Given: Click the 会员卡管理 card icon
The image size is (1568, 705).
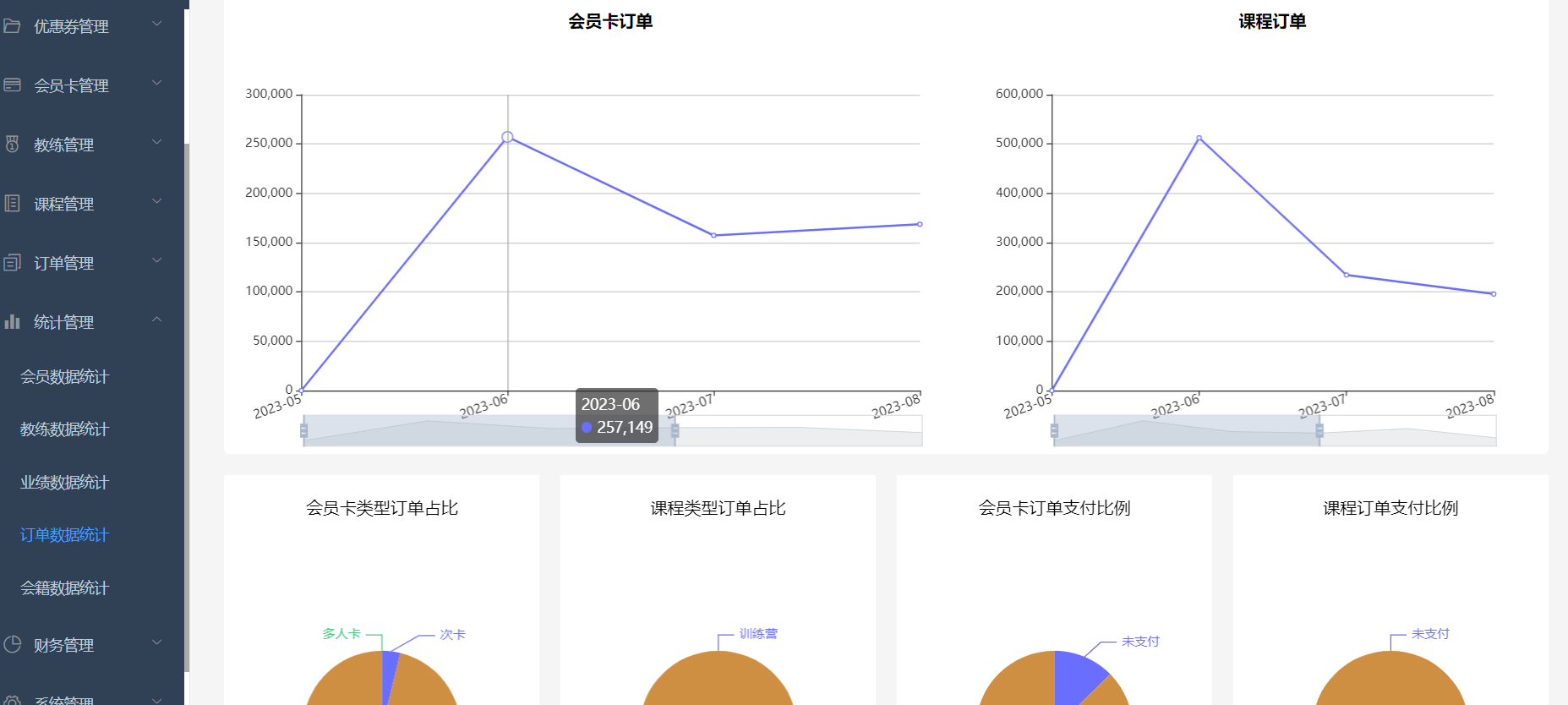Looking at the screenshot, I should [12, 85].
